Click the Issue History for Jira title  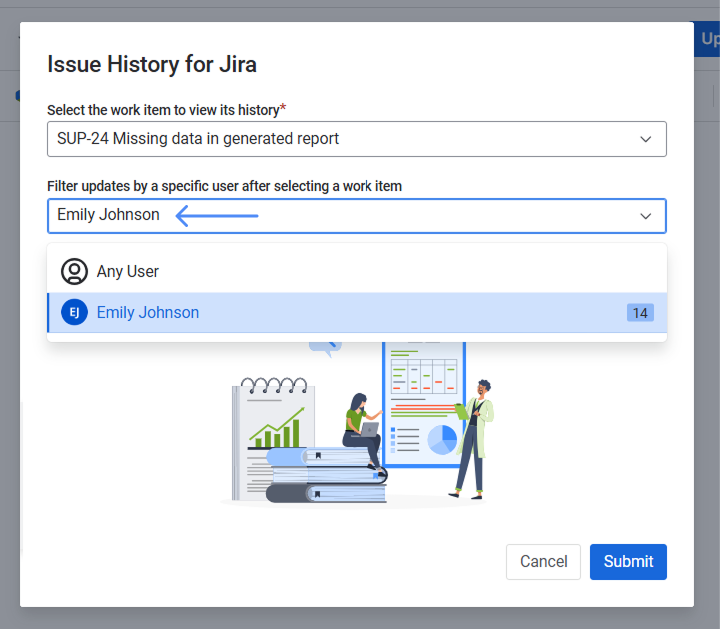pos(152,65)
